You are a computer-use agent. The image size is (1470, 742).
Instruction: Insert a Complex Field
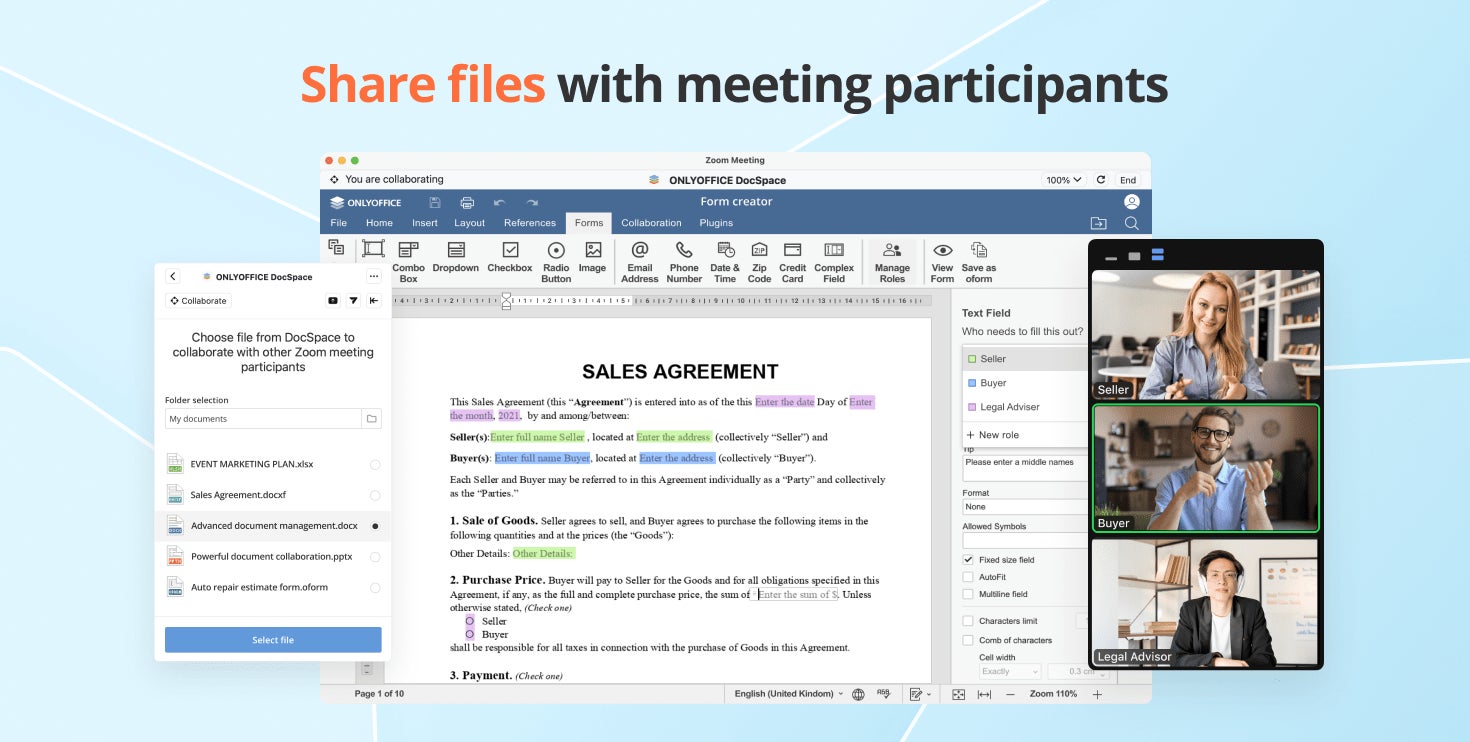(x=834, y=262)
